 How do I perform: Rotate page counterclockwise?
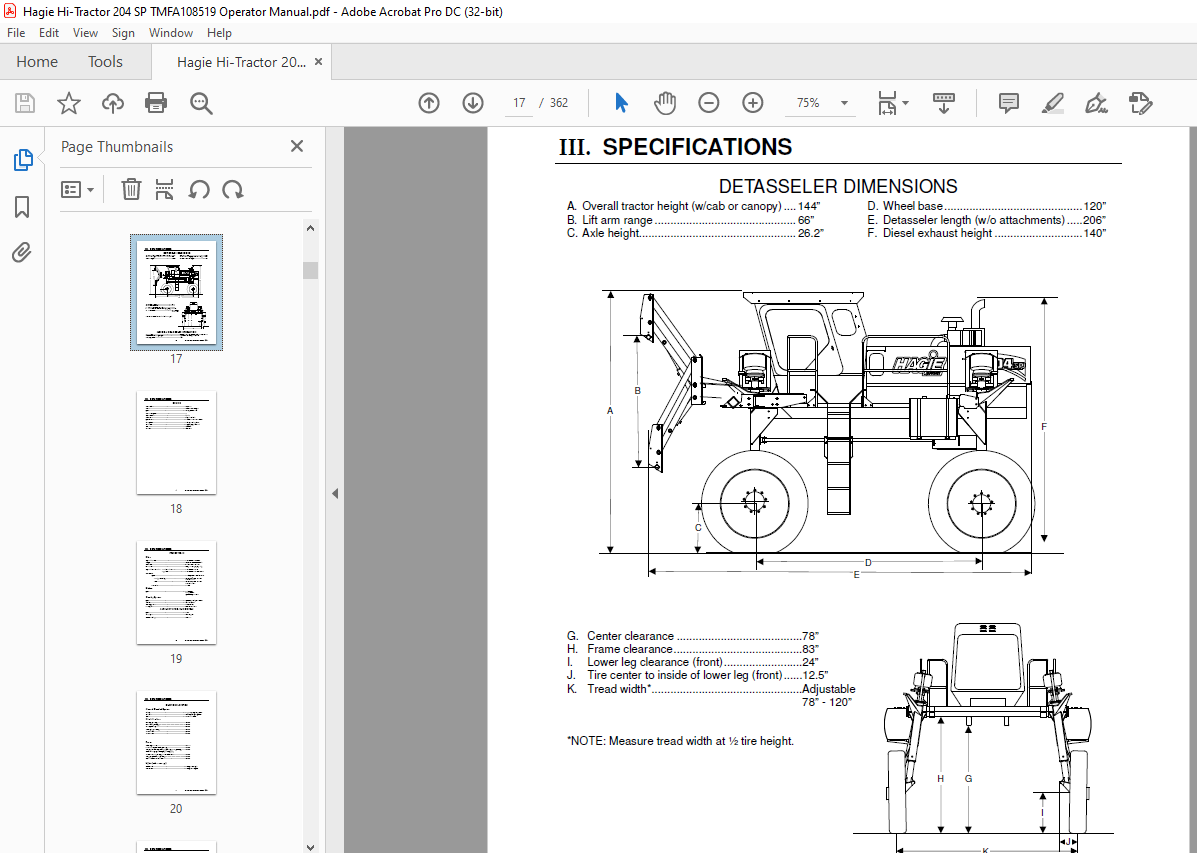tap(199, 189)
